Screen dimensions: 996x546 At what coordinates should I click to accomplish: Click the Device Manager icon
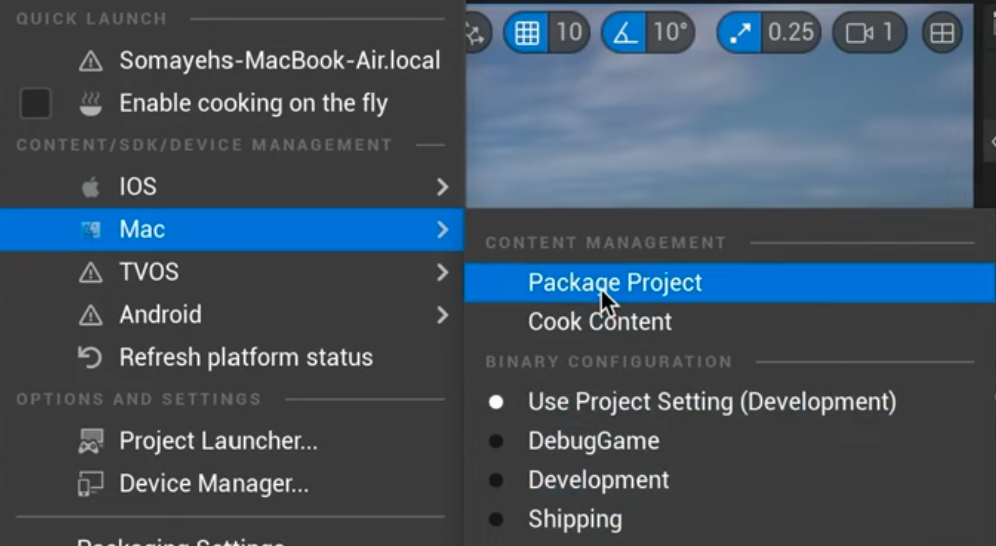(91, 484)
